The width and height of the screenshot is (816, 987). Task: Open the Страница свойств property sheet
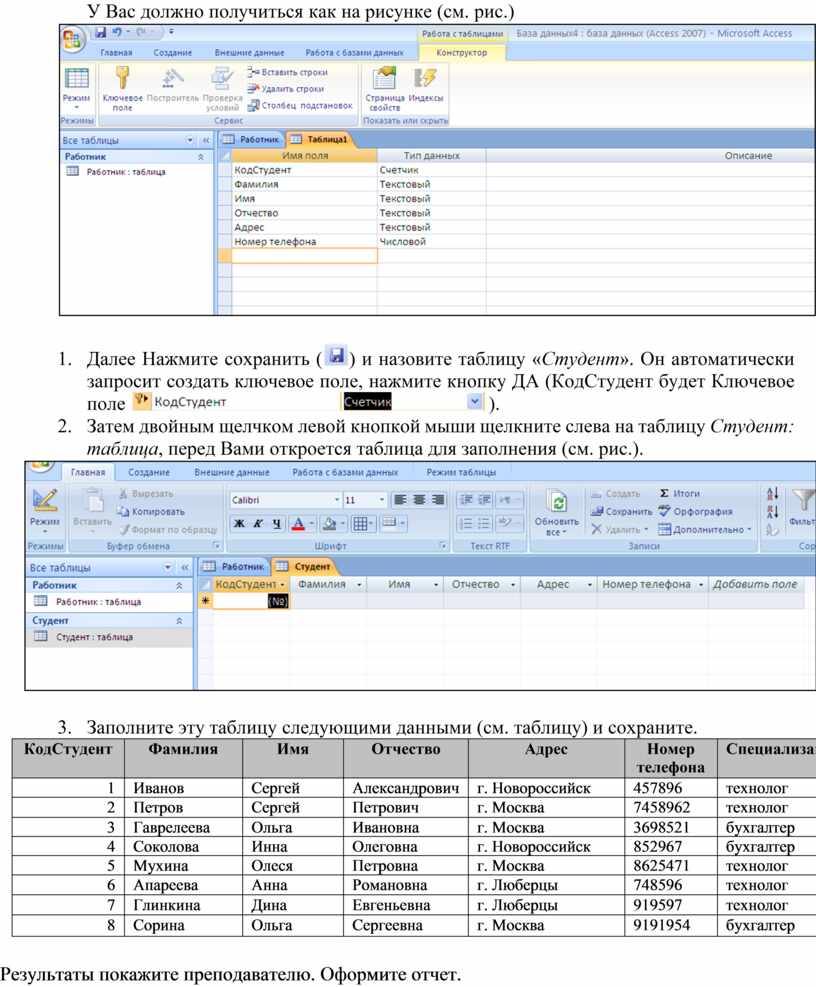coord(384,79)
